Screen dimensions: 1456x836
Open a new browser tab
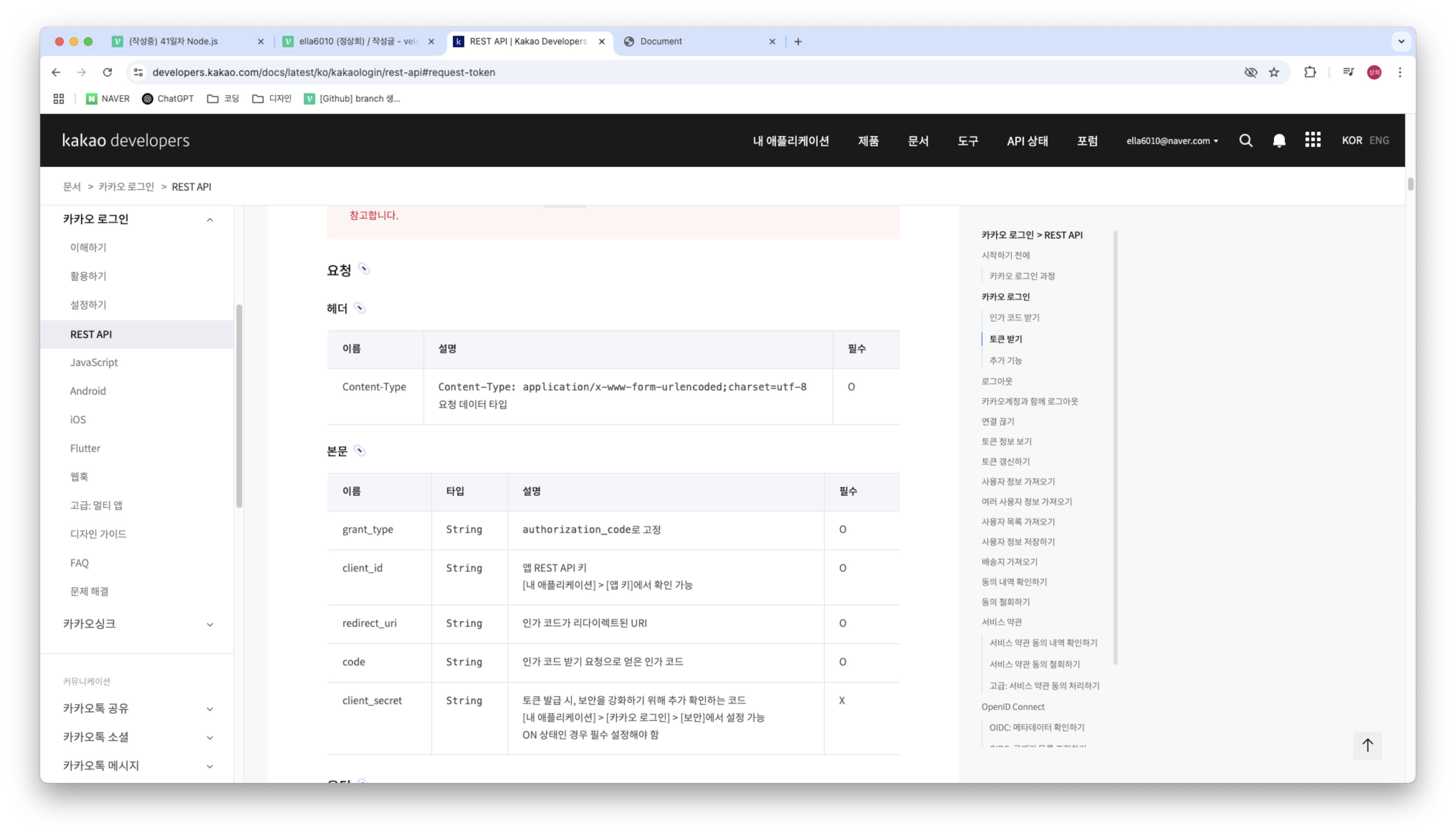pyautogui.click(x=798, y=41)
